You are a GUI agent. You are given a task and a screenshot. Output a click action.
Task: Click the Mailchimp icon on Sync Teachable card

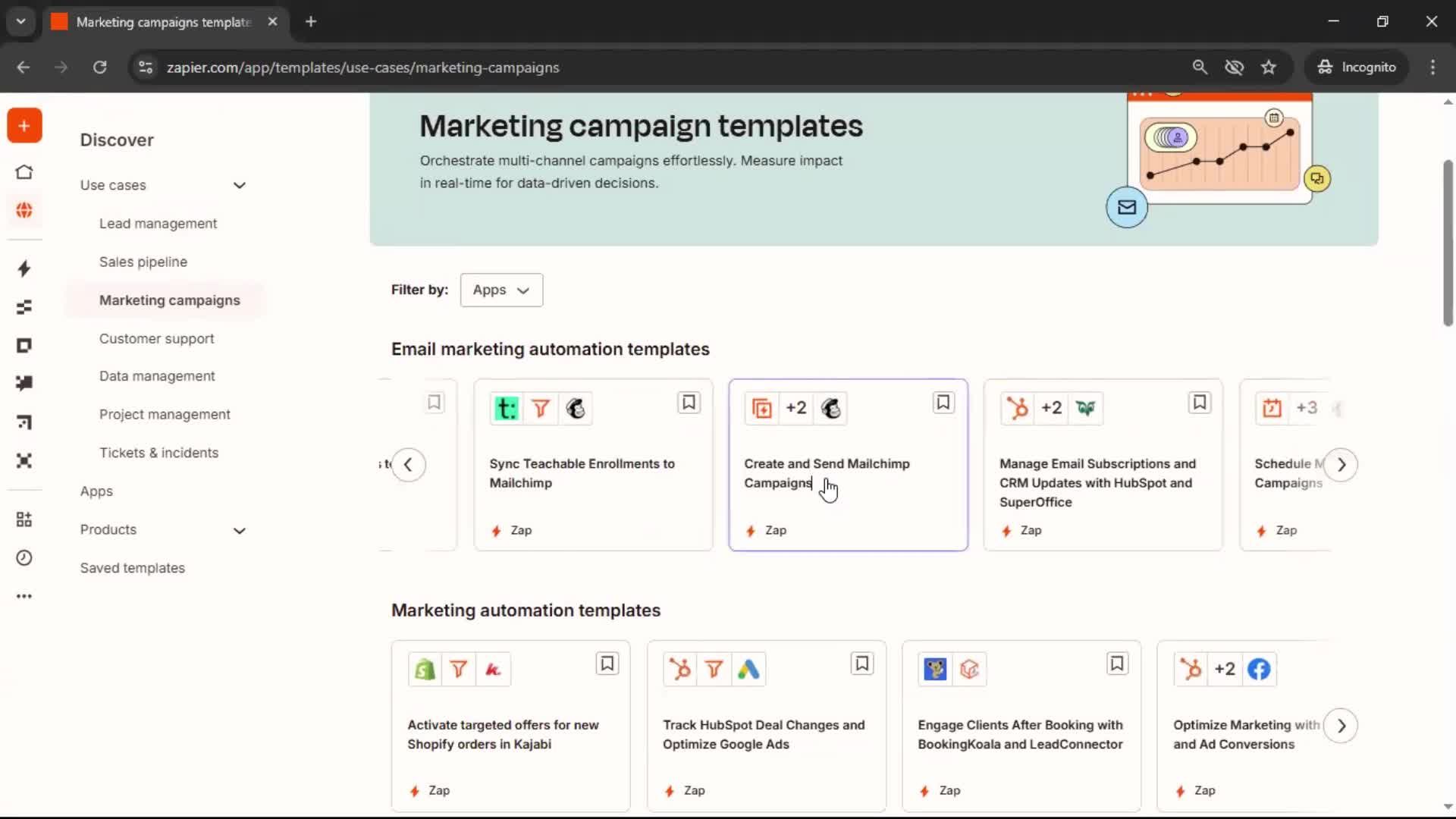[576, 409]
